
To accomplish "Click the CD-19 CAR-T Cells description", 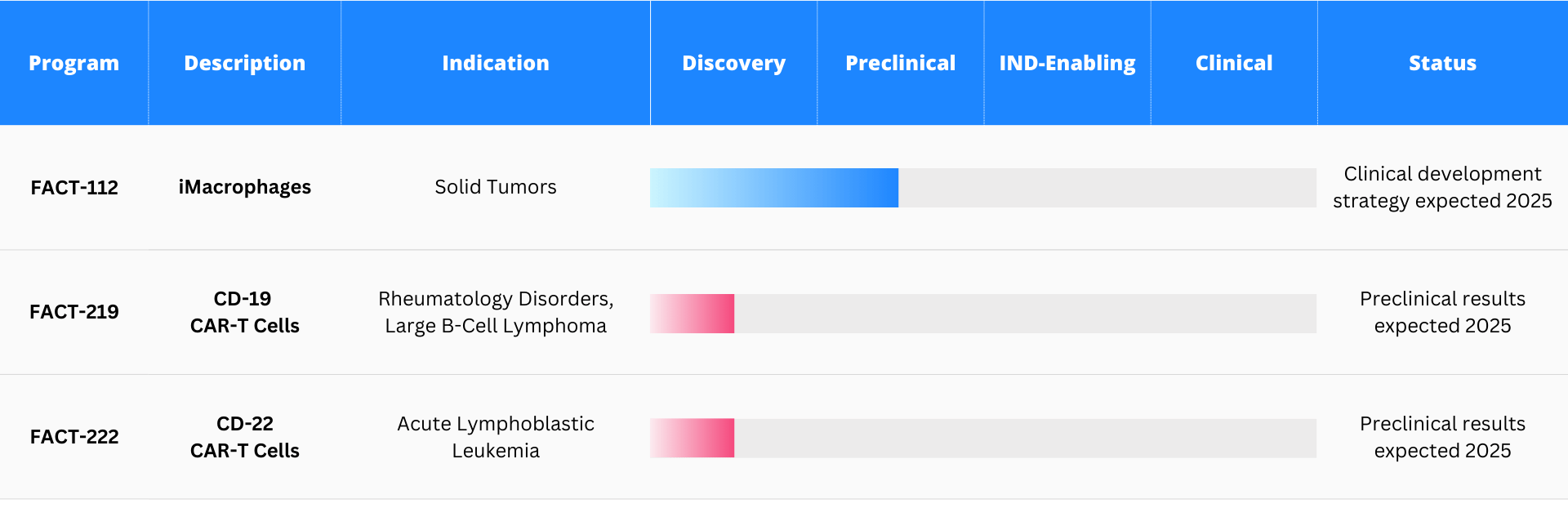I will (x=245, y=312).
